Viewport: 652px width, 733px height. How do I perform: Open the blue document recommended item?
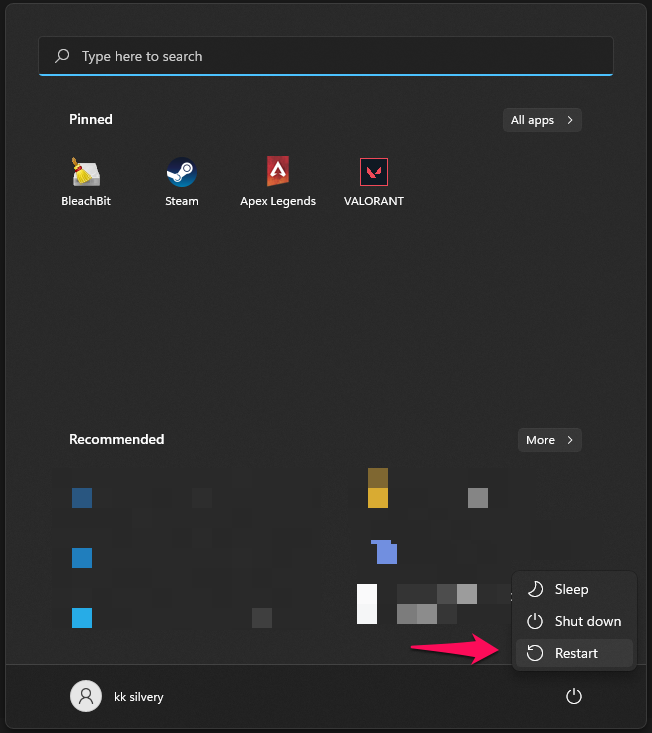click(384, 552)
